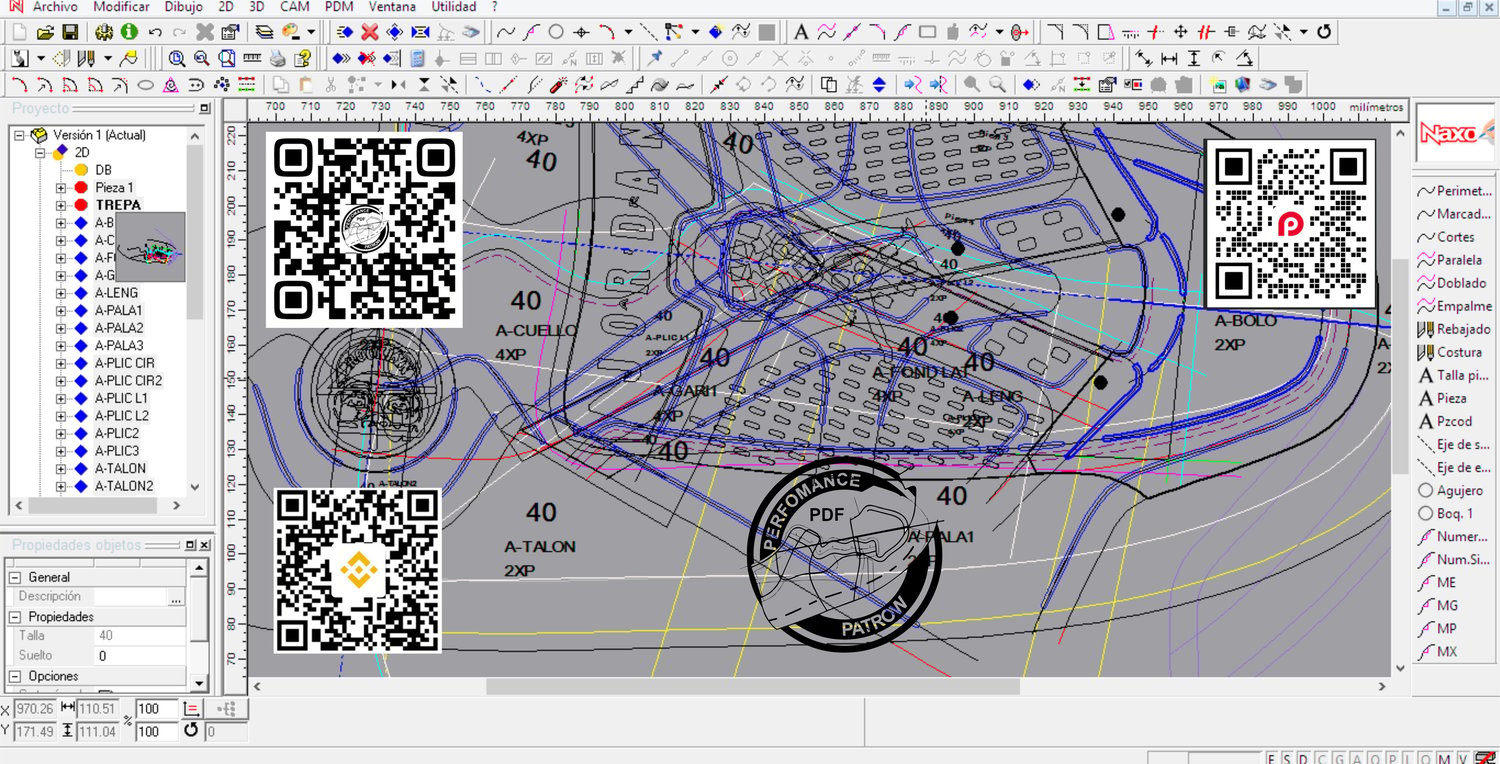Viewport: 1500px width, 764px height.
Task: Click the blue up-down triangles icon
Action: (x=879, y=84)
